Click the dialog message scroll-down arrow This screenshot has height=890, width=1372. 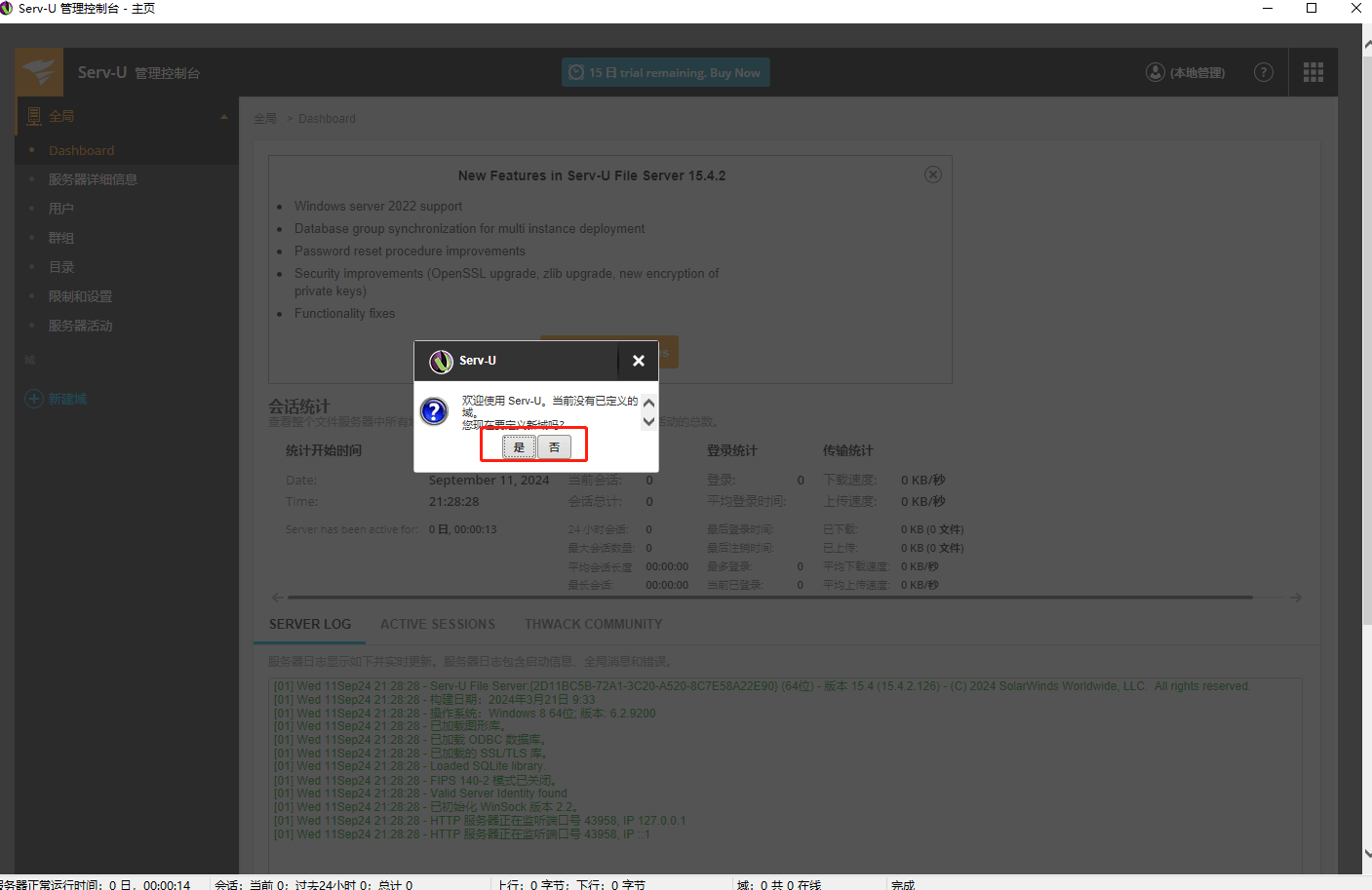point(648,422)
